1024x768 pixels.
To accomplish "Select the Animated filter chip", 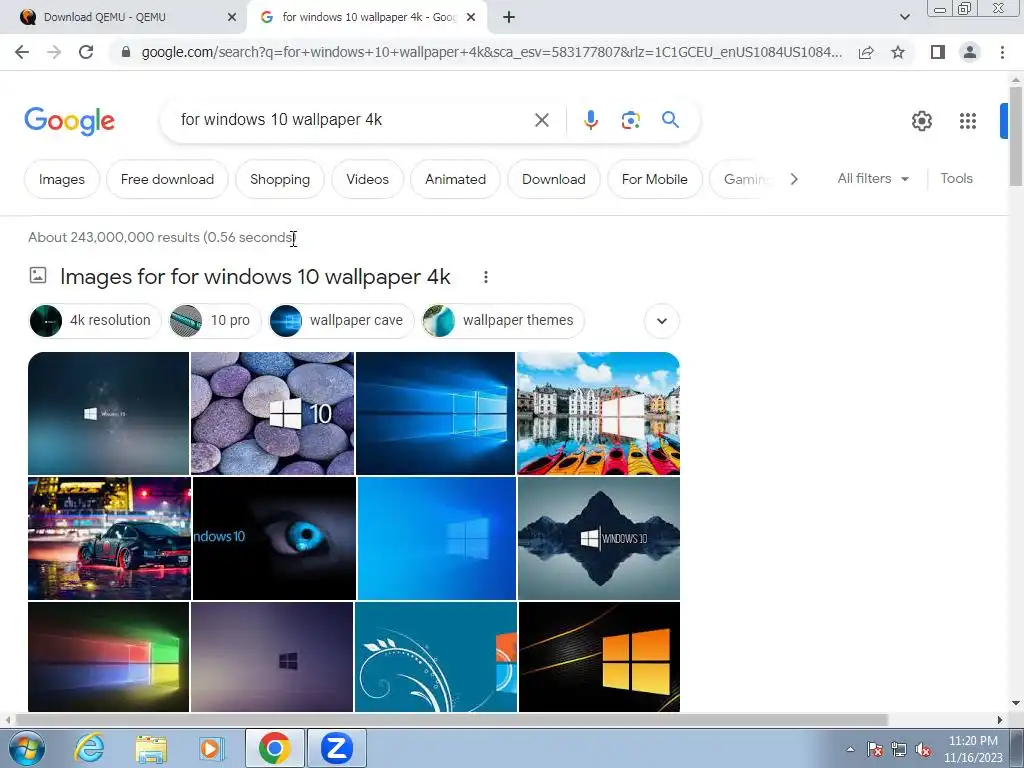I will 455,179.
